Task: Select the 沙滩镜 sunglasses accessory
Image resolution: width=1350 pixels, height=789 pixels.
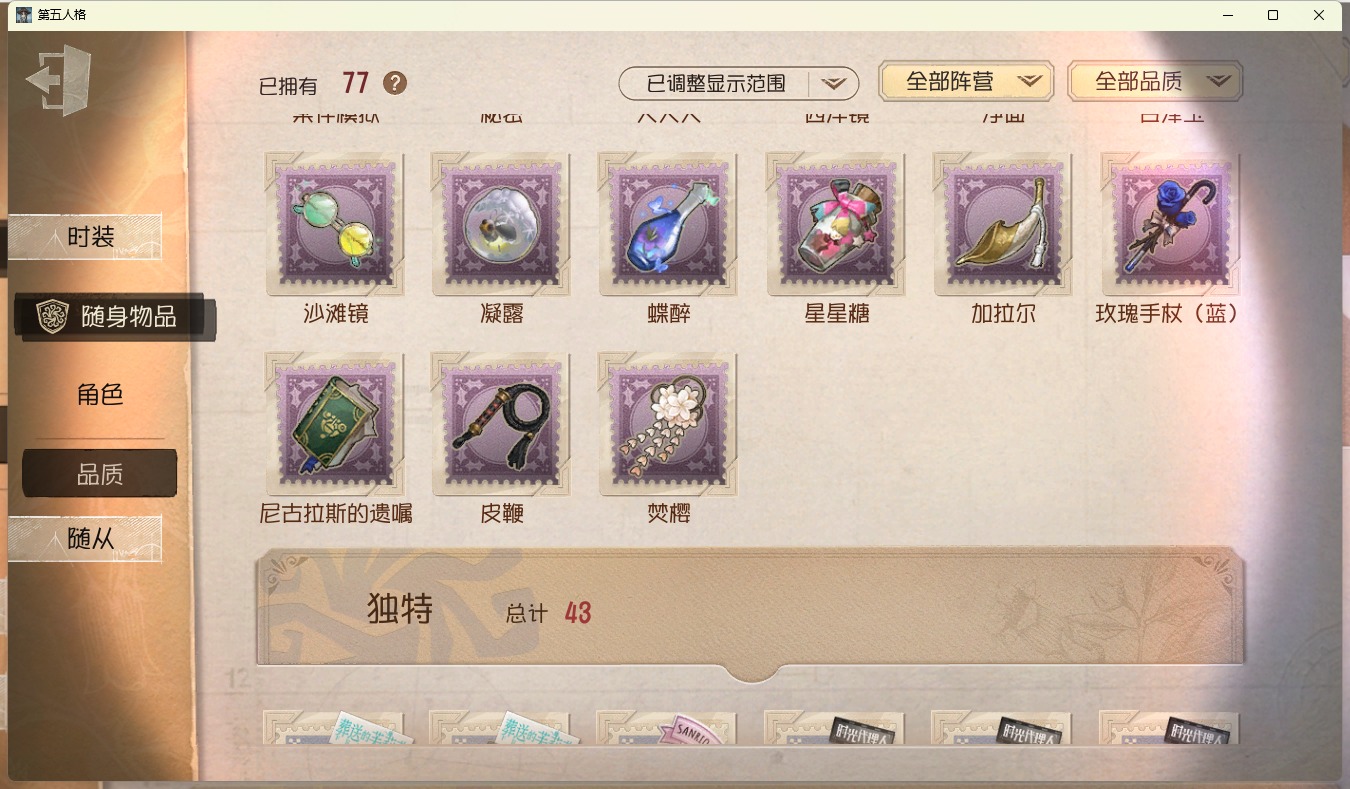Action: click(x=335, y=225)
